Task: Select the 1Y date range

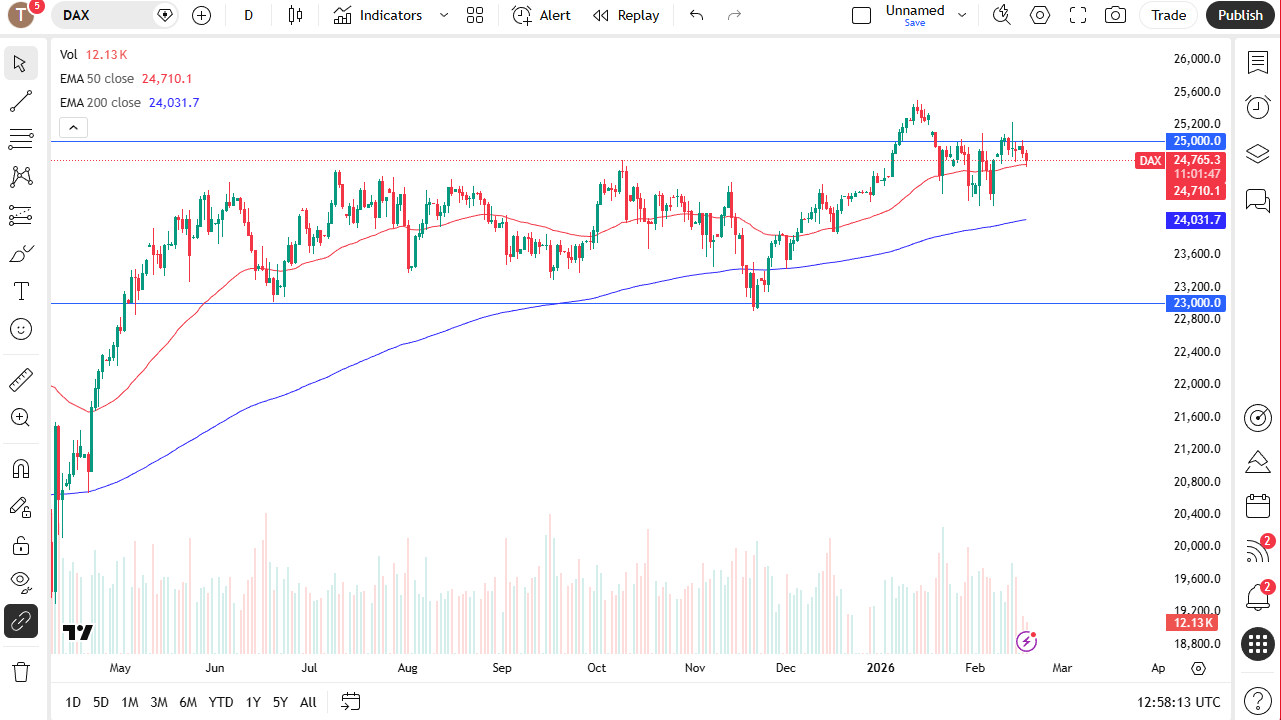Action: tap(253, 702)
